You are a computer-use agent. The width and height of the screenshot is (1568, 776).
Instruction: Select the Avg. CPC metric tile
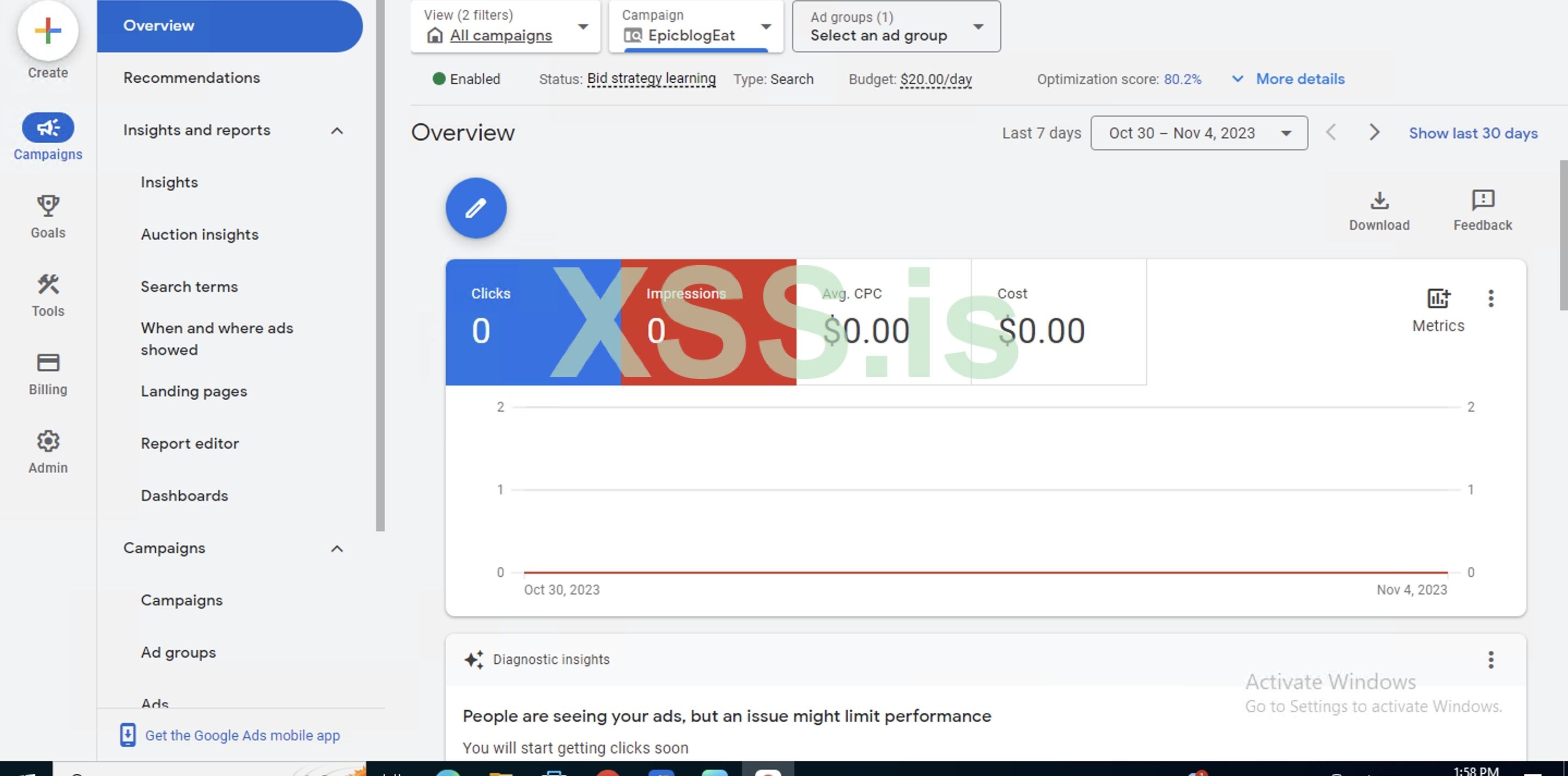pos(883,322)
